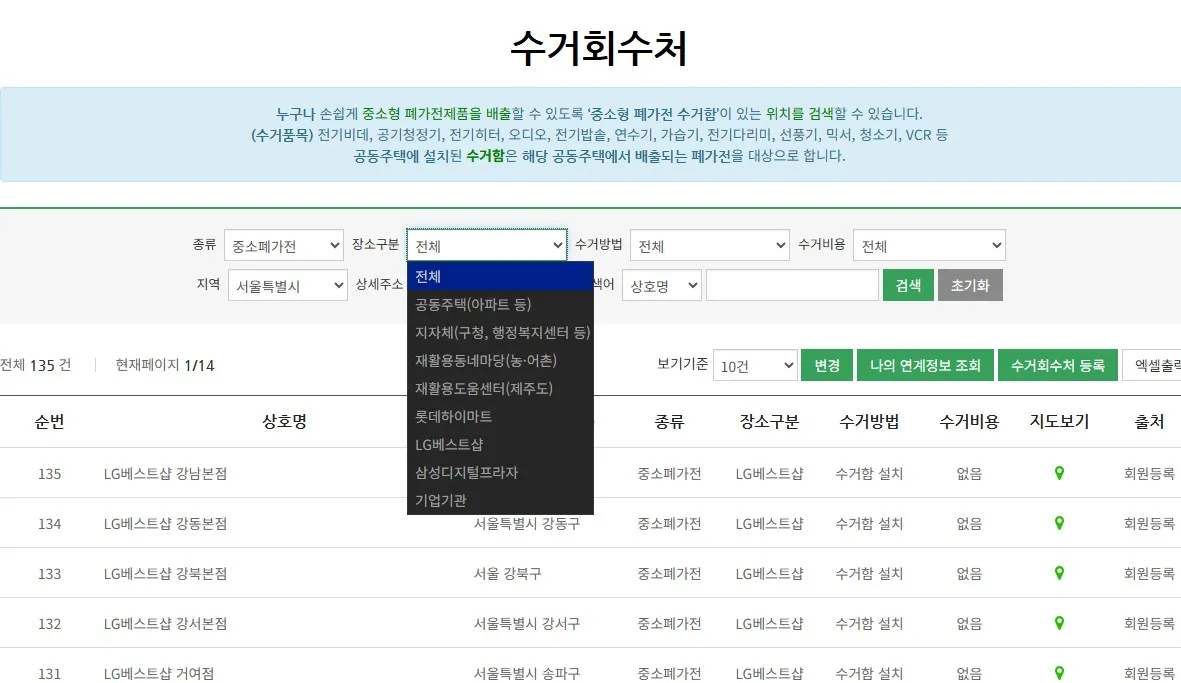
Task: Click 수거함 설치 in row 134
Action: [869, 523]
